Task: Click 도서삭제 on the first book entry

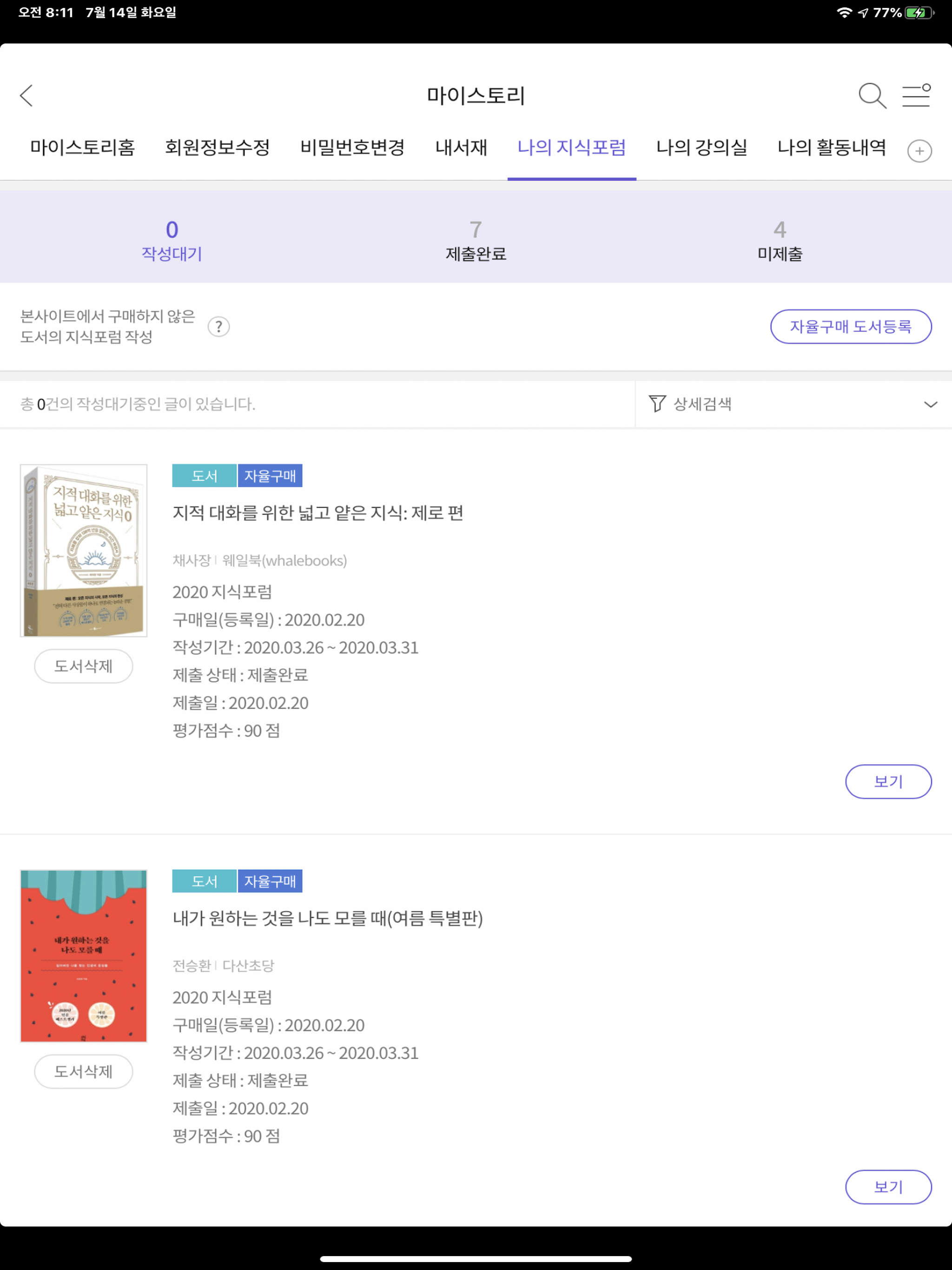Action: tap(83, 666)
